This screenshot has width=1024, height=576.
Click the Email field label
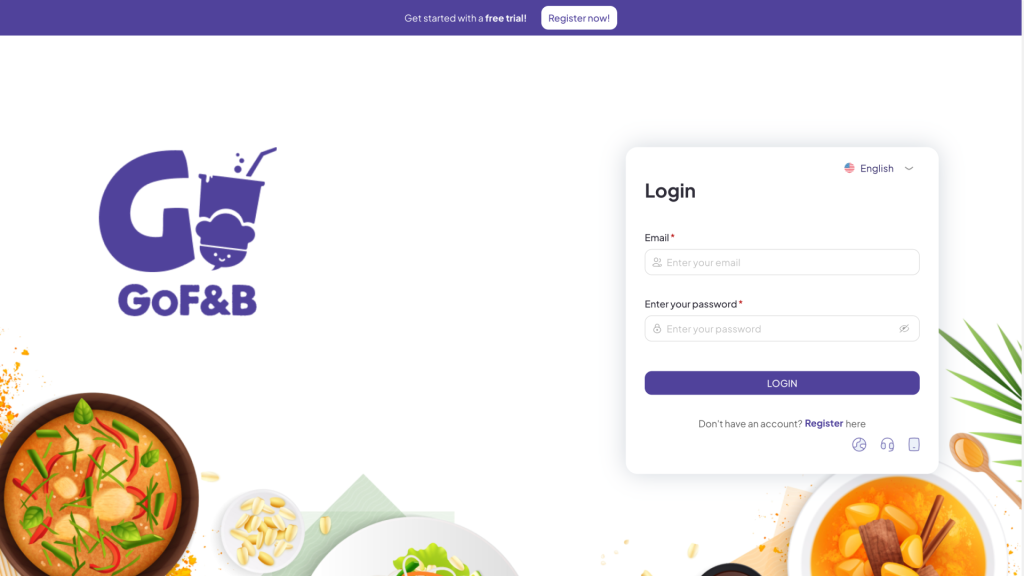point(659,238)
